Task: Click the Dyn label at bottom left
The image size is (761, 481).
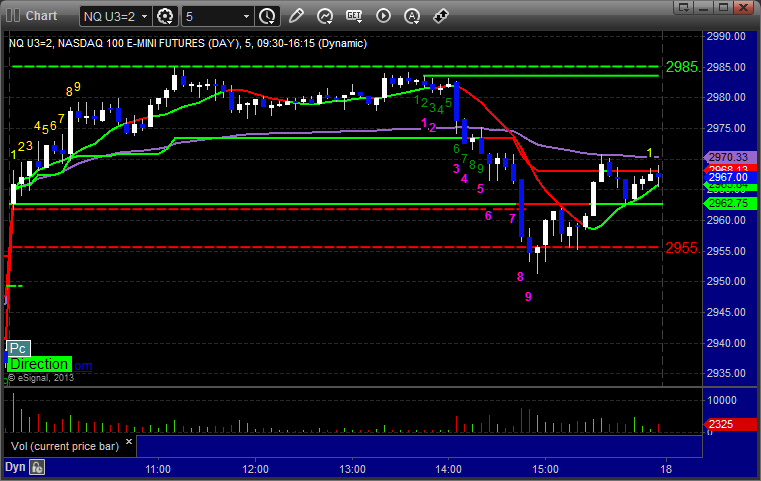Action: pos(15,467)
